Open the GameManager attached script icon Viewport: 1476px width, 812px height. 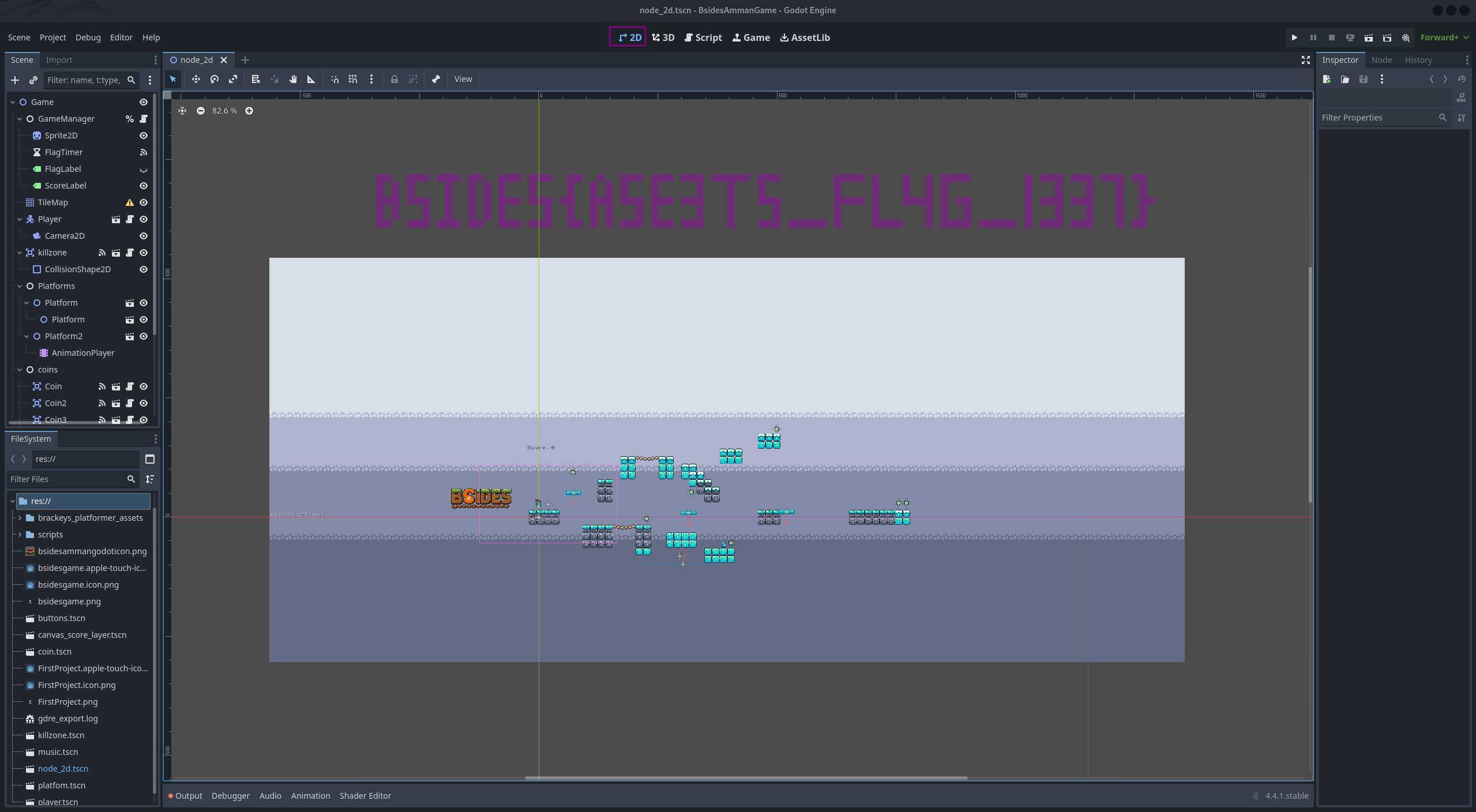(x=144, y=119)
